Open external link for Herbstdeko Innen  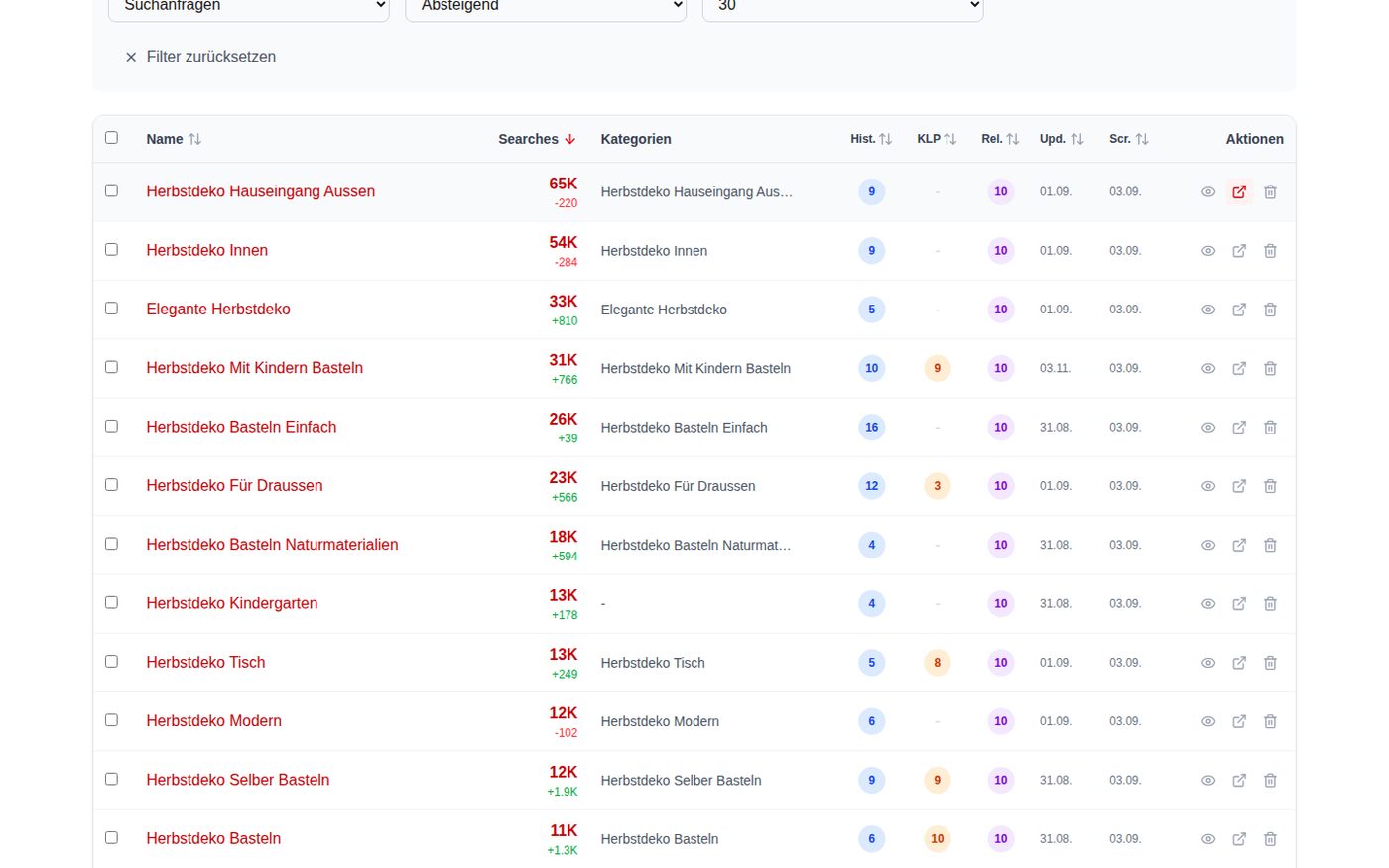(x=1239, y=251)
